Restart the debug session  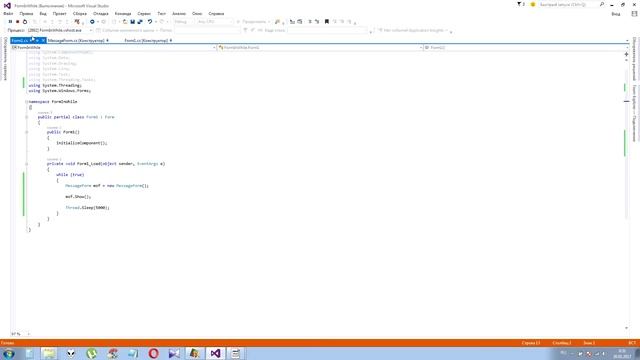coord(25,22)
